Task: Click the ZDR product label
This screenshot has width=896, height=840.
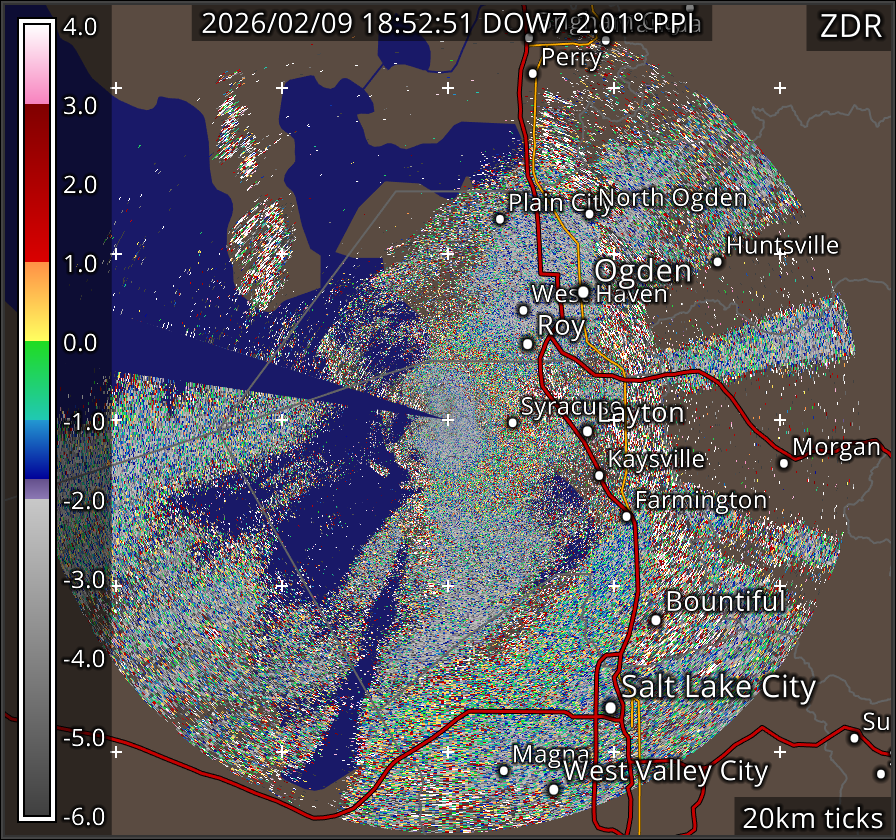Action: (x=849, y=27)
